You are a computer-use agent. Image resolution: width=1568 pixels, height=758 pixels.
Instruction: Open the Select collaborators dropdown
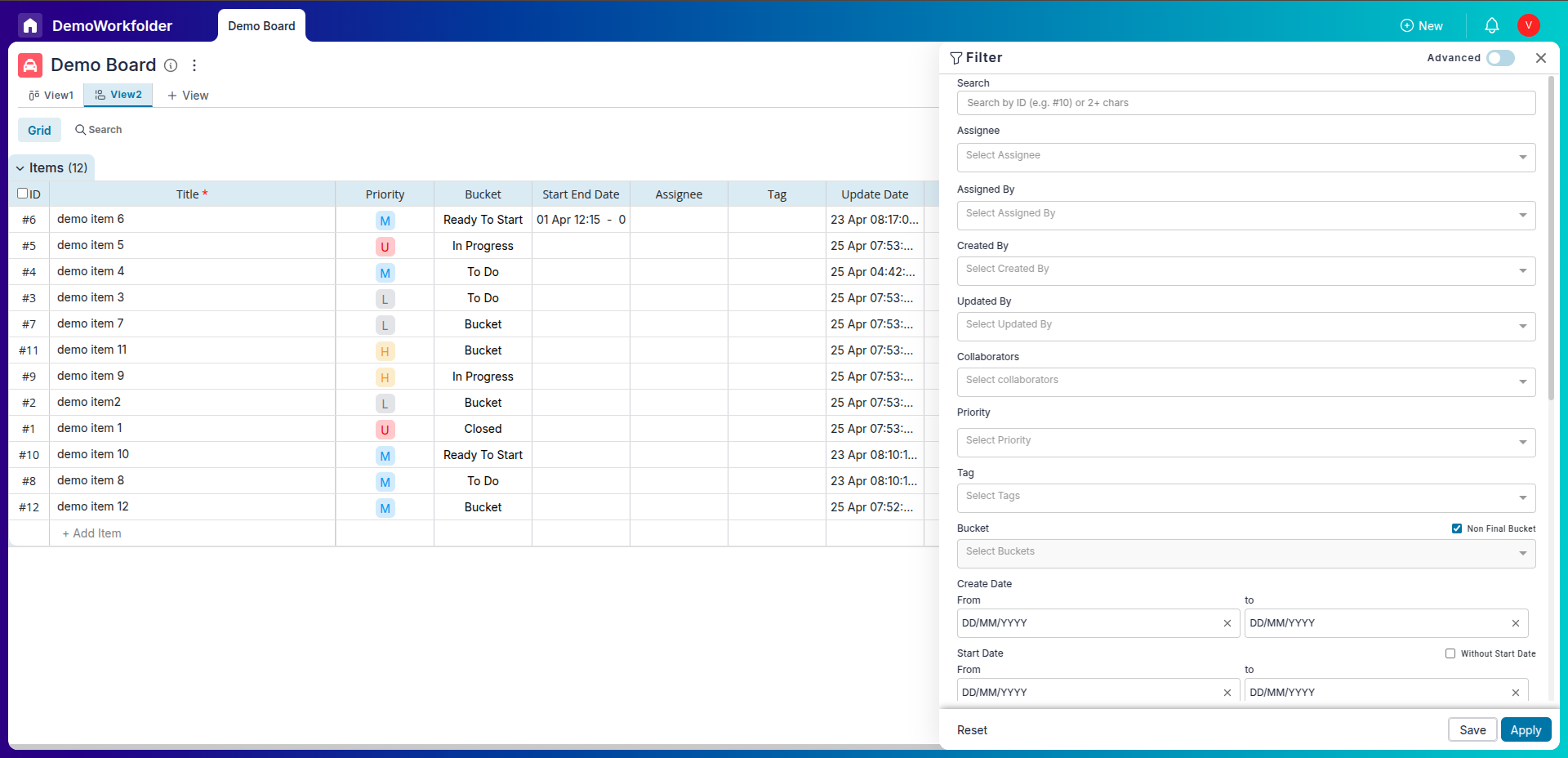click(1246, 381)
